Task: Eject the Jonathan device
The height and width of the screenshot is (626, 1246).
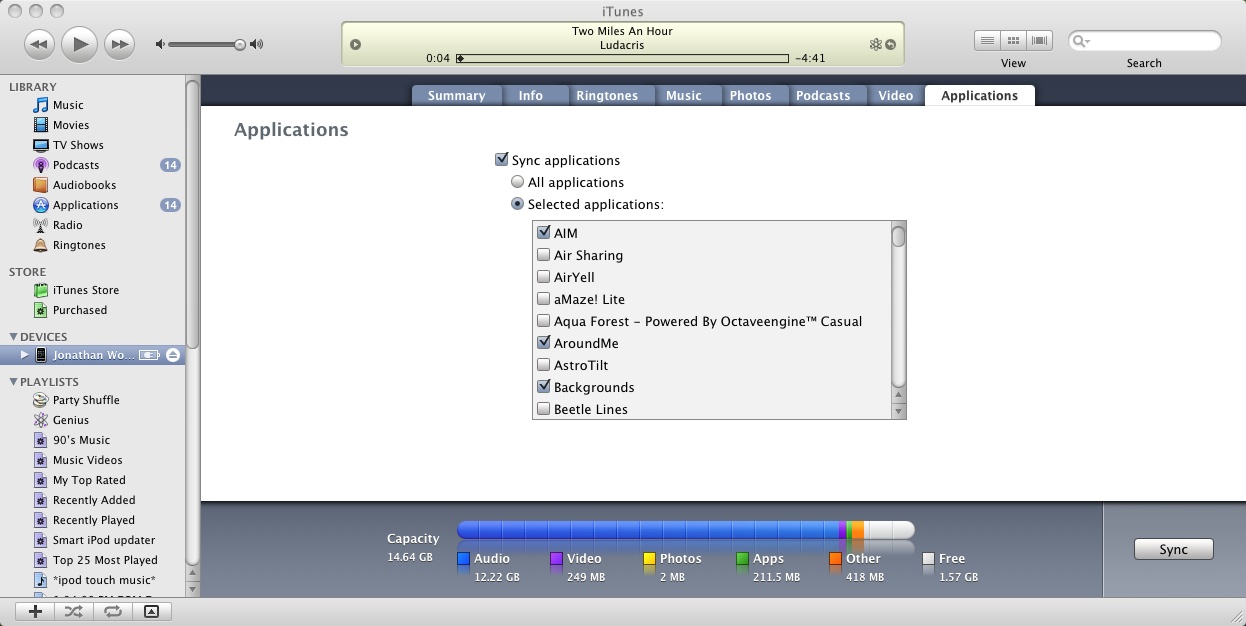Action: (172, 354)
